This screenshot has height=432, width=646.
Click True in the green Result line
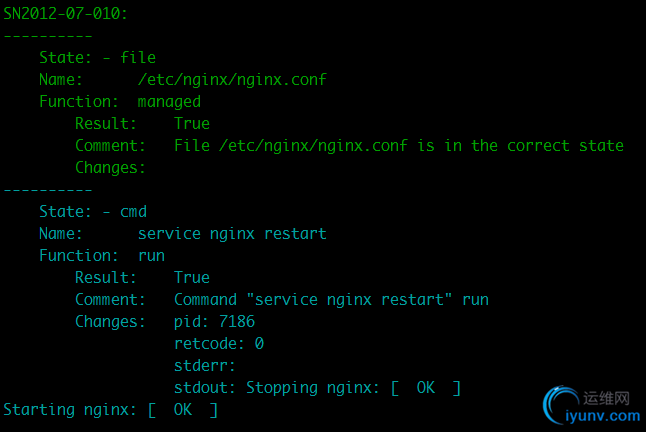[x=192, y=124]
